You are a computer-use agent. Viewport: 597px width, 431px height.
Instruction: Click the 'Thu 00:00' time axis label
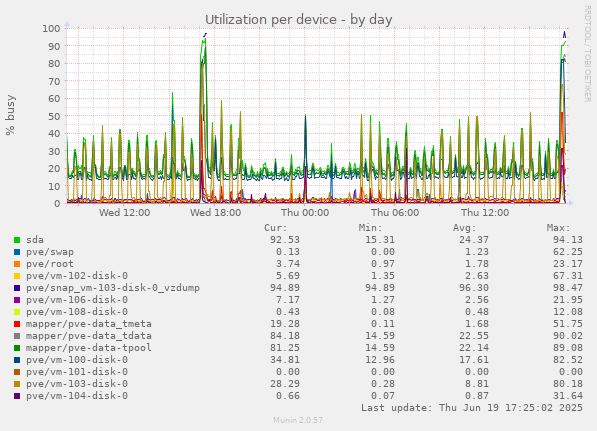click(305, 212)
